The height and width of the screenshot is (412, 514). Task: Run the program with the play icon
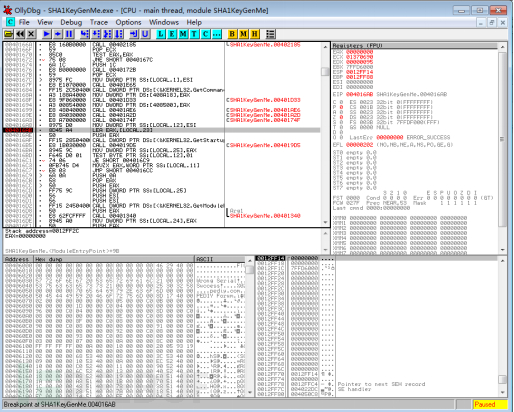[47, 34]
